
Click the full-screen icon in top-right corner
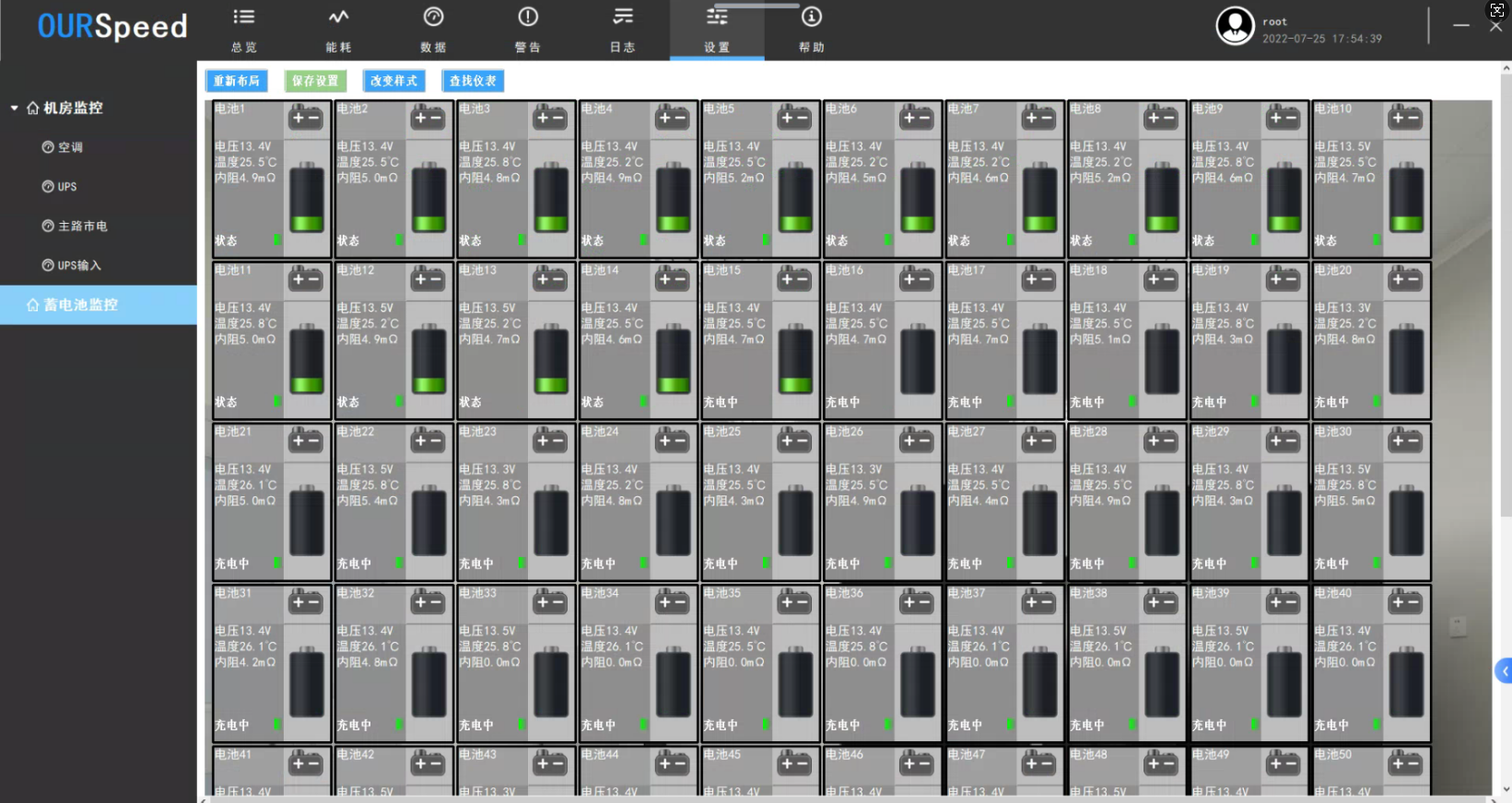coord(1497,10)
